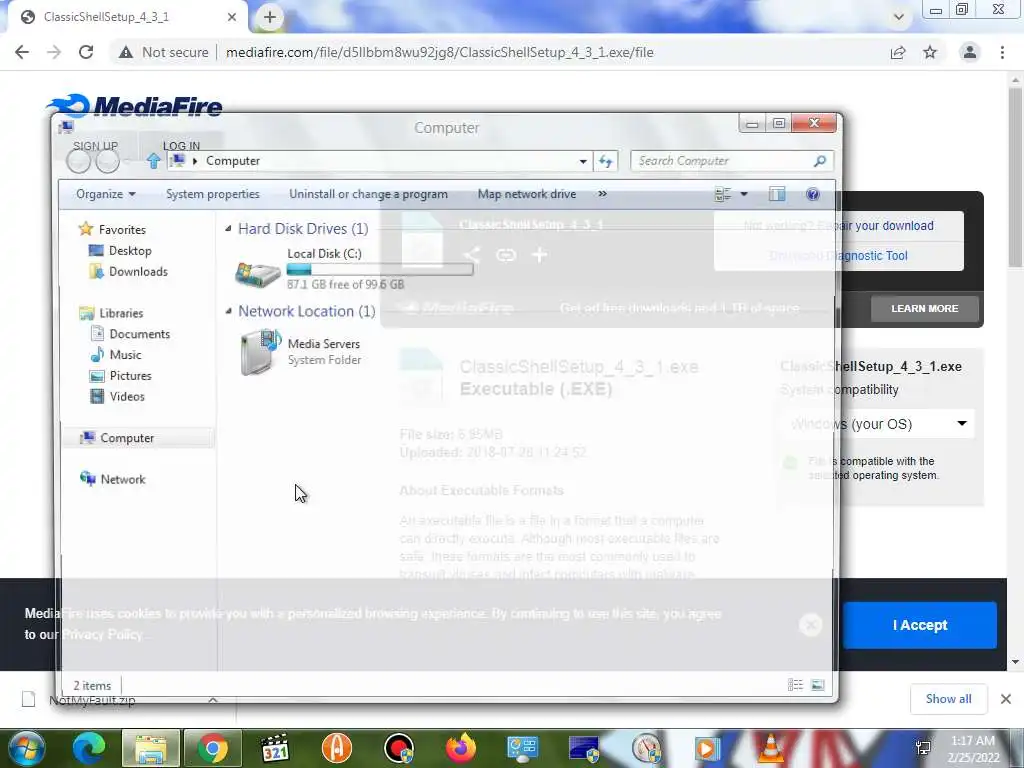
Task: Open Chrome's tab search dropdown arrow
Action: tap(899, 17)
